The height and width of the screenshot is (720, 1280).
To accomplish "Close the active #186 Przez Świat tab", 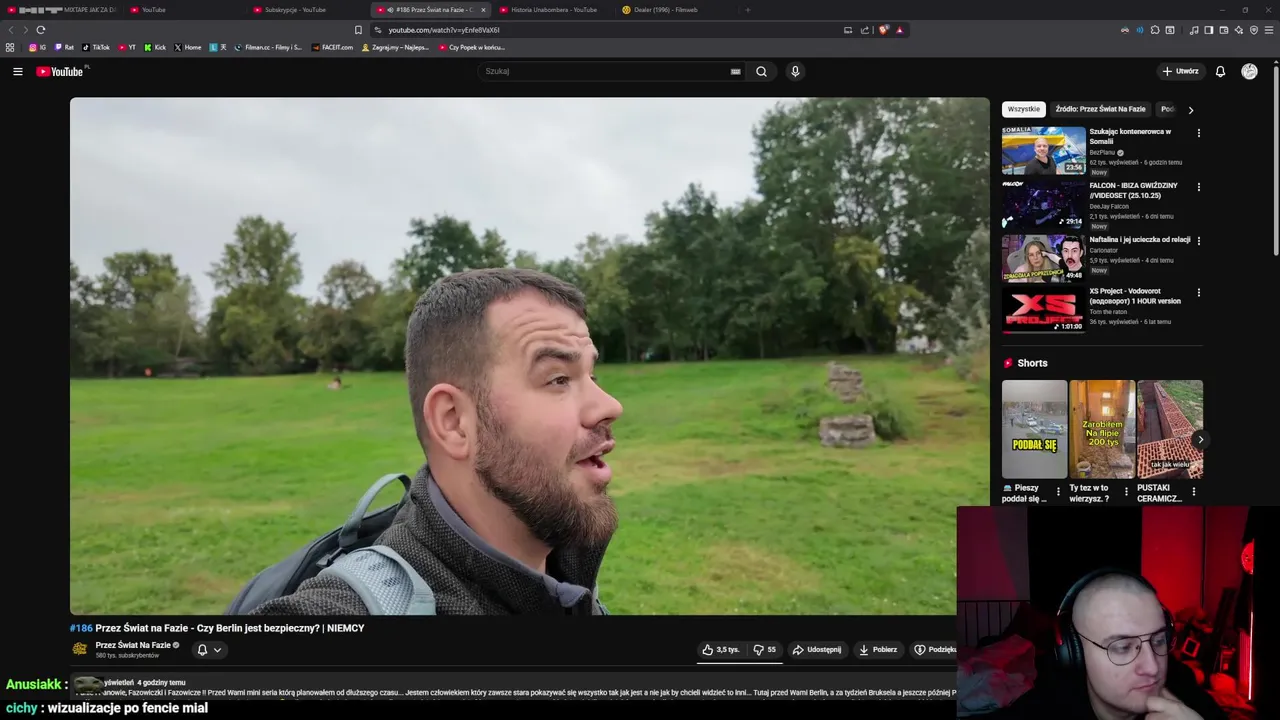I will 483,10.
